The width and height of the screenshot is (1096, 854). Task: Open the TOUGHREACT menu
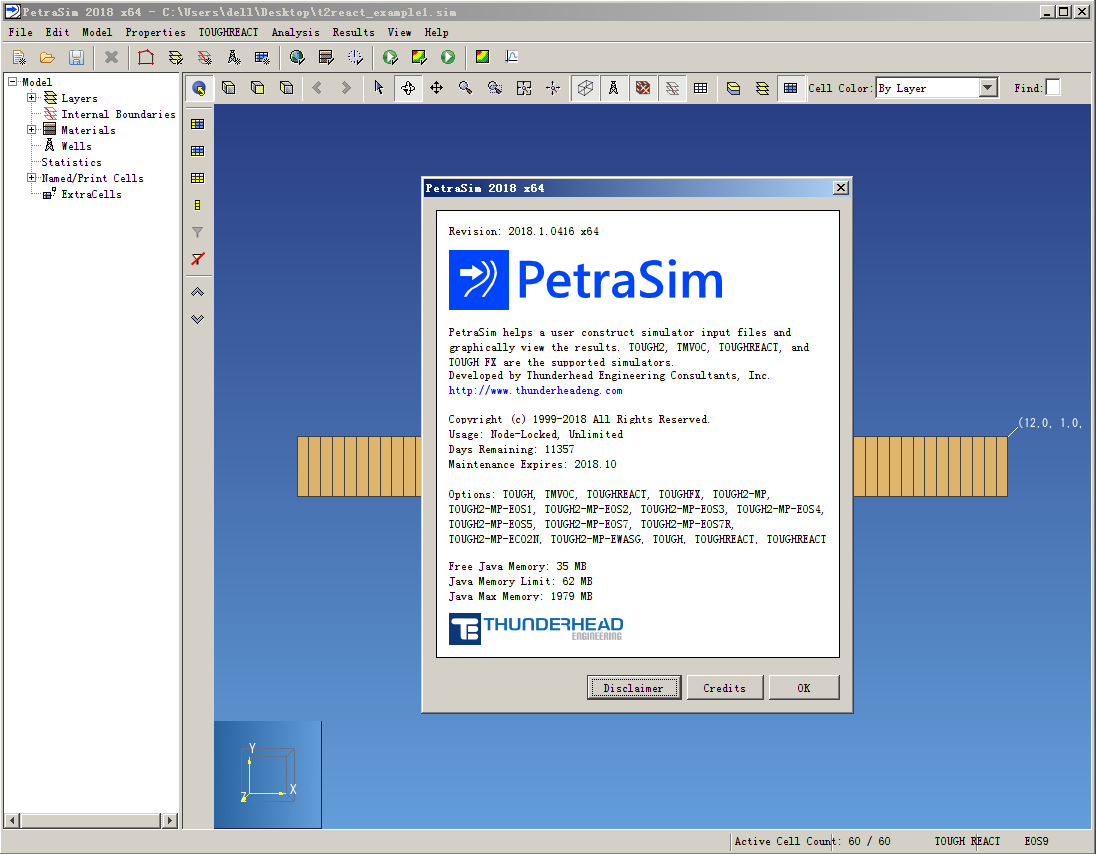pyautogui.click(x=229, y=32)
